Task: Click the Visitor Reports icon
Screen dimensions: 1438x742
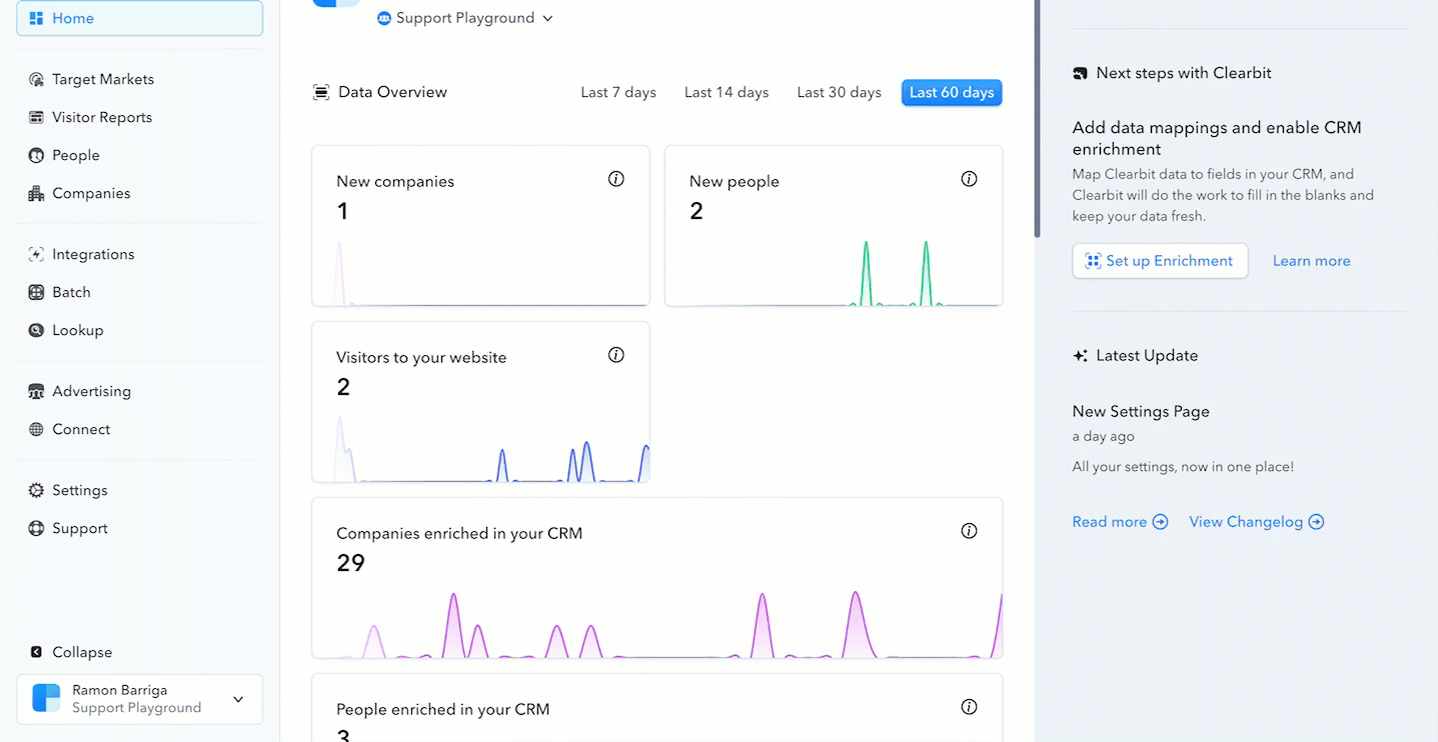Action: (37, 117)
